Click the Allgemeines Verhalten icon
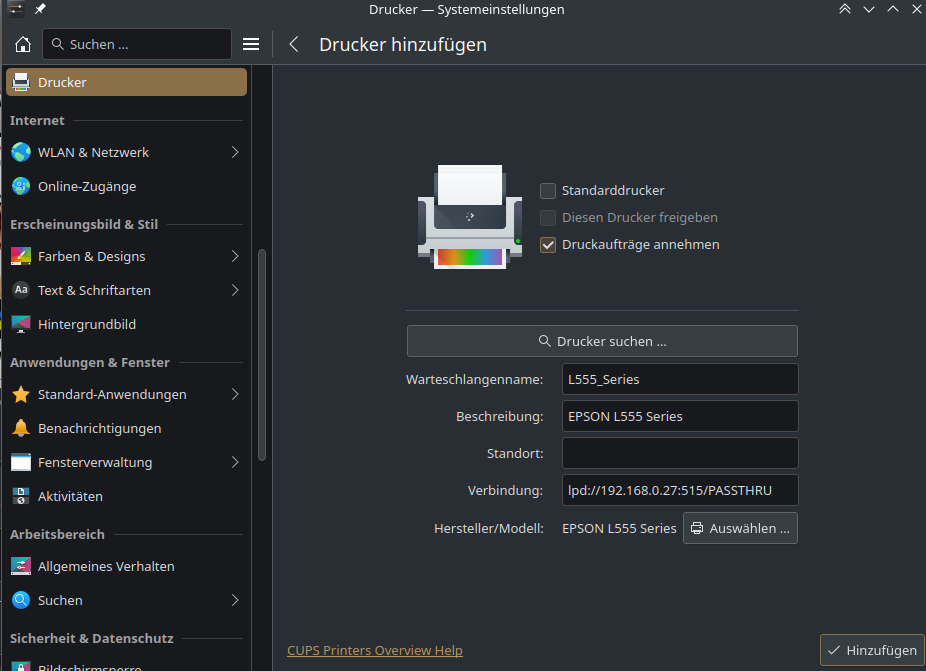This screenshot has width=926, height=671. tap(21, 566)
